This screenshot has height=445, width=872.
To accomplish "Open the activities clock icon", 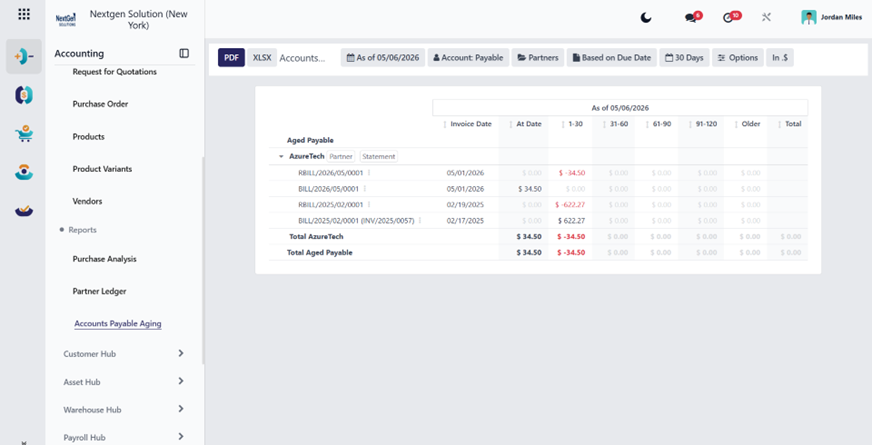I will tap(731, 17).
